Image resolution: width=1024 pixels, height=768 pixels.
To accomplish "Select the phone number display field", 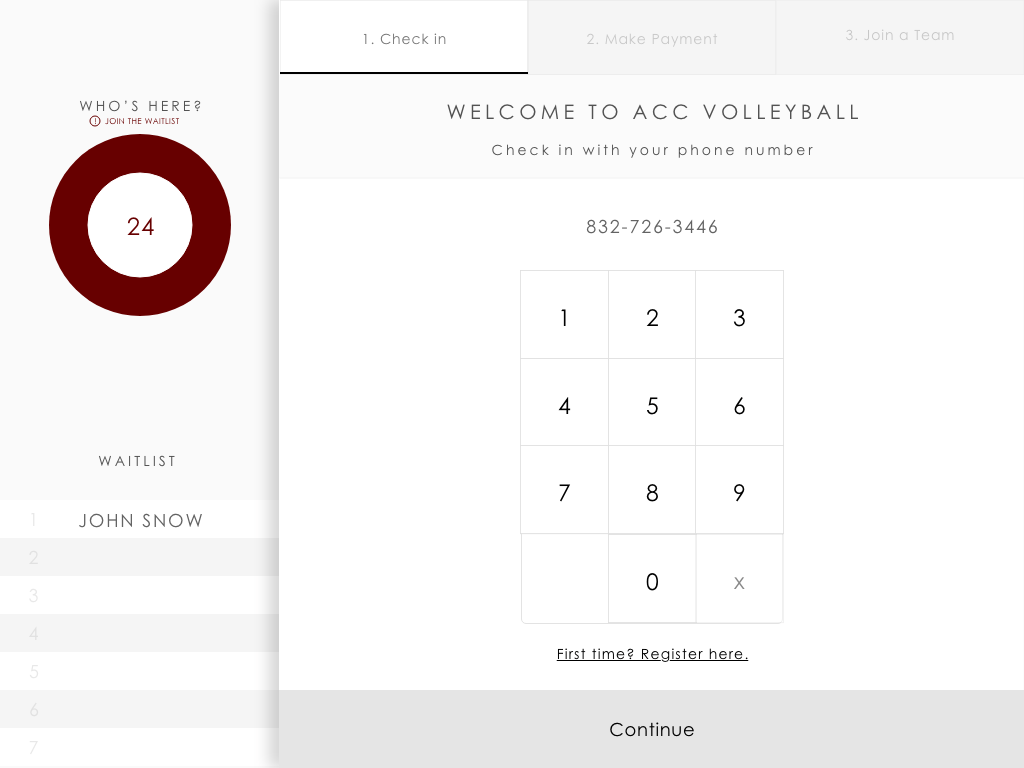I will [652, 227].
